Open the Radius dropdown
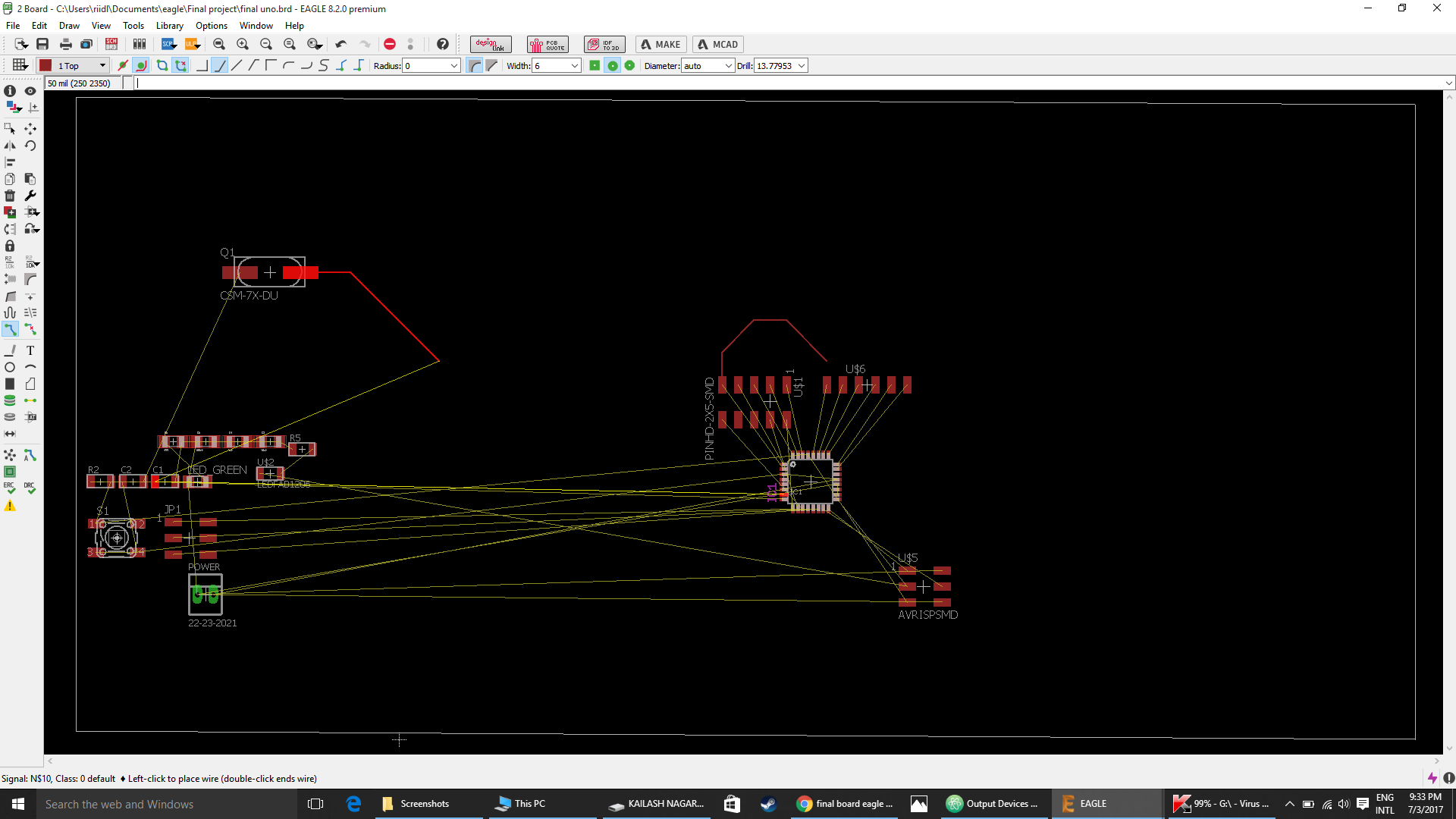Viewport: 1456px width, 819px height. [454, 66]
